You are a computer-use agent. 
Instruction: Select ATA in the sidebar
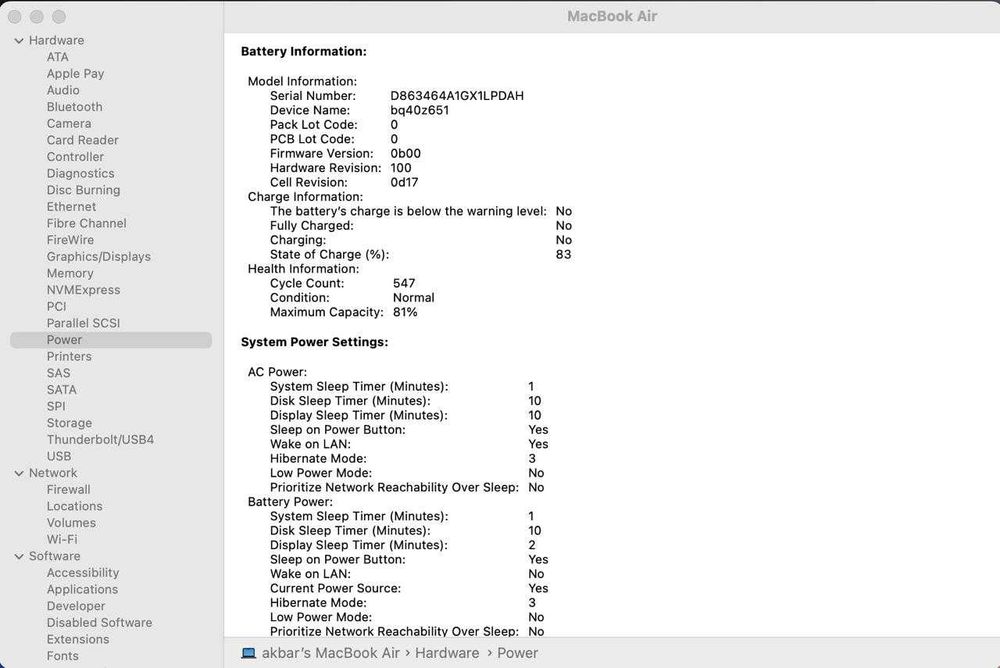(x=57, y=57)
